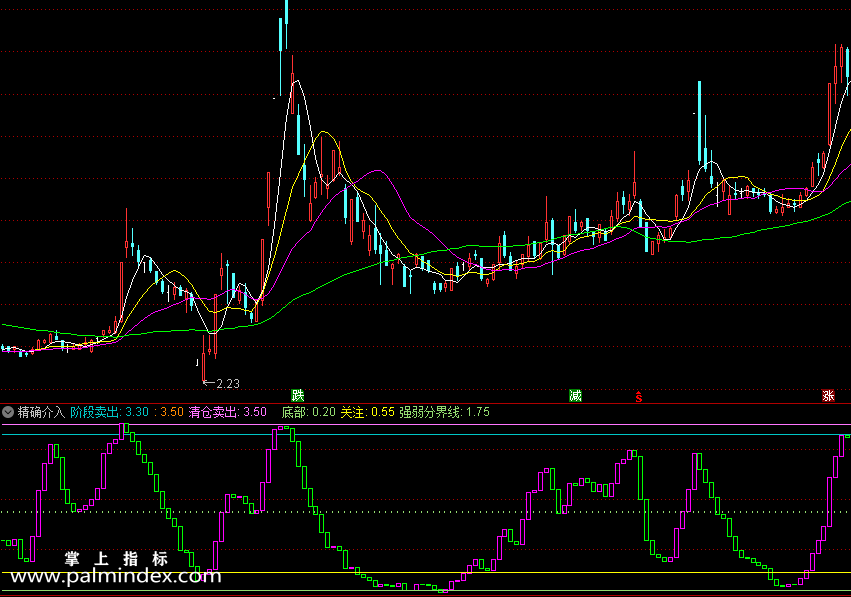Screen dimensions: 851x597
Task: Click the 底部: 0.20 label
Action: 309,412
